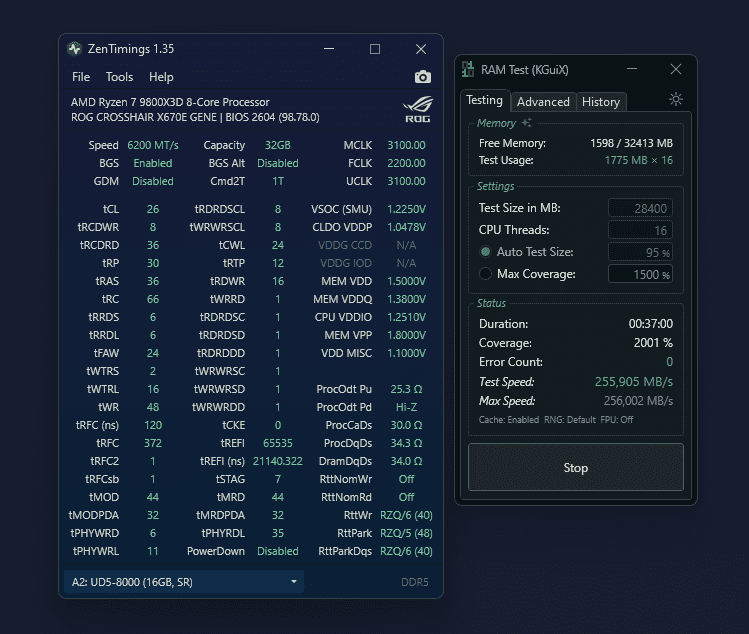Click the AMD Ryzen 7 9800X3D processor text
Screen dimensions: 749x634
tap(170, 102)
